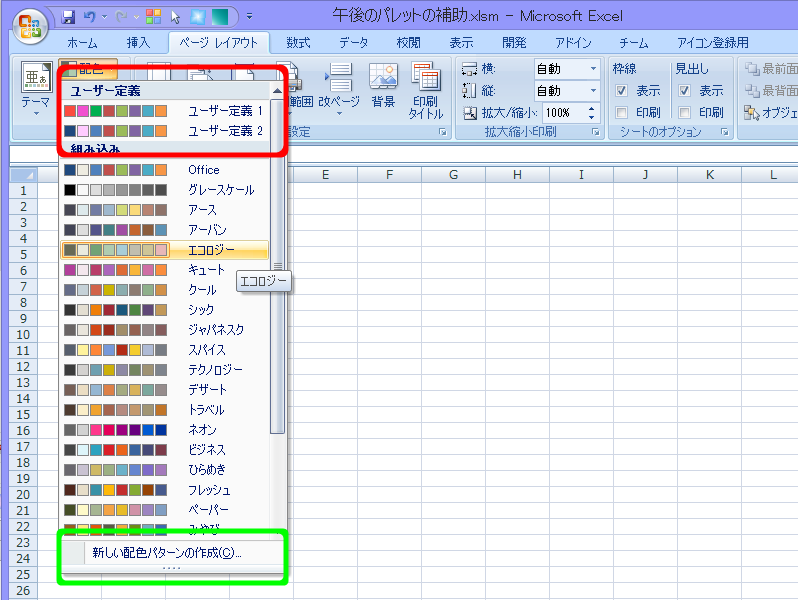The height and width of the screenshot is (600, 798).
Task: Choose the キュート color scheme
Action: [164, 270]
